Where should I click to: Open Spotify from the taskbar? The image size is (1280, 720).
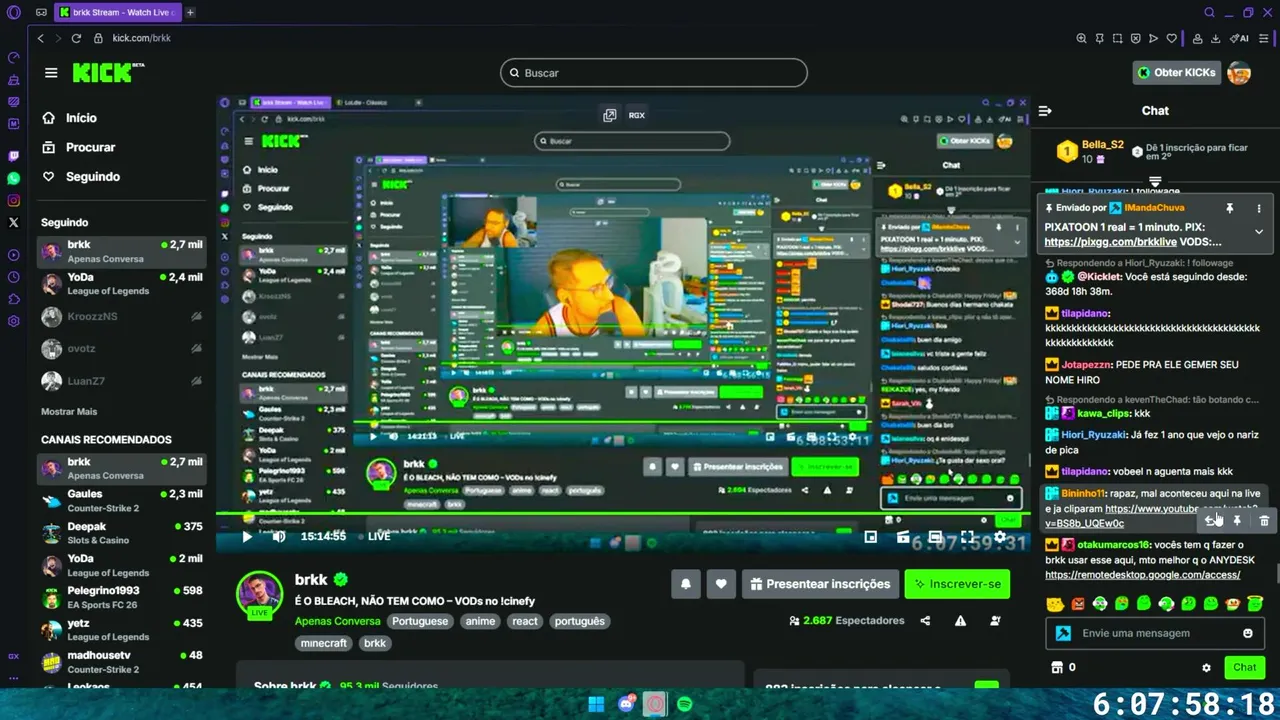click(684, 704)
